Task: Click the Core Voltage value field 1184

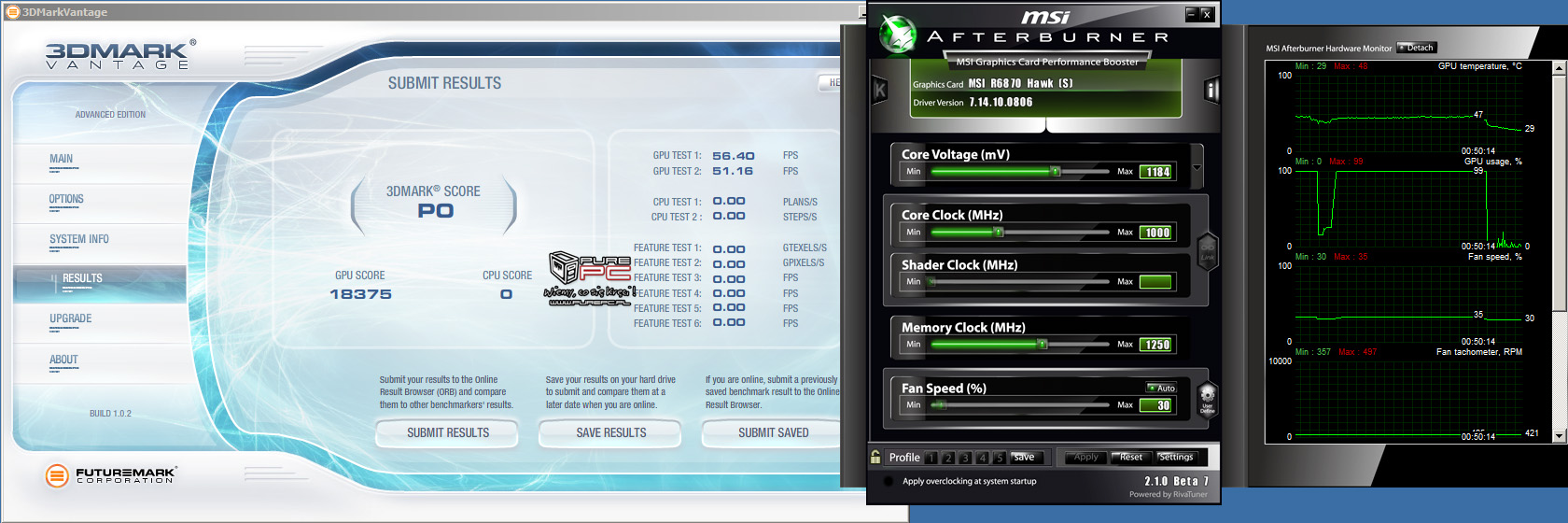Action: click(x=1157, y=172)
